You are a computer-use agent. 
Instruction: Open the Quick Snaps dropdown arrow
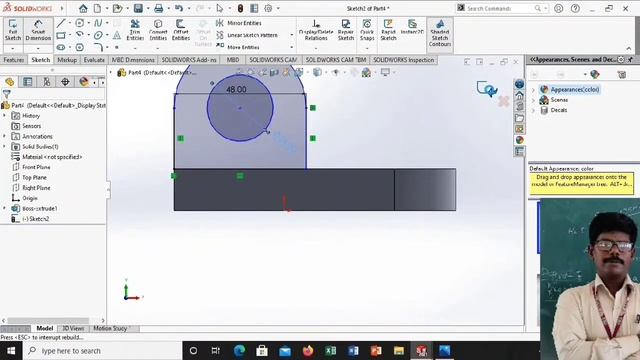367,48
